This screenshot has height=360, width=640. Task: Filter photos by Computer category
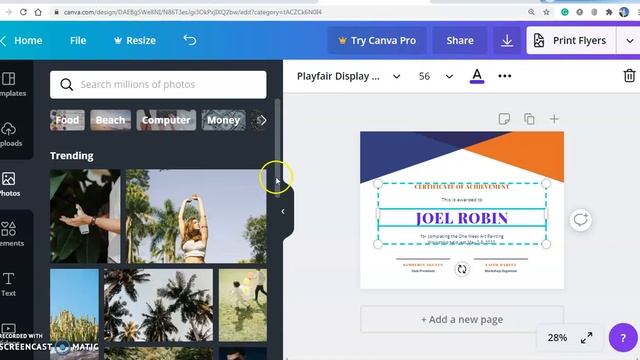(166, 120)
